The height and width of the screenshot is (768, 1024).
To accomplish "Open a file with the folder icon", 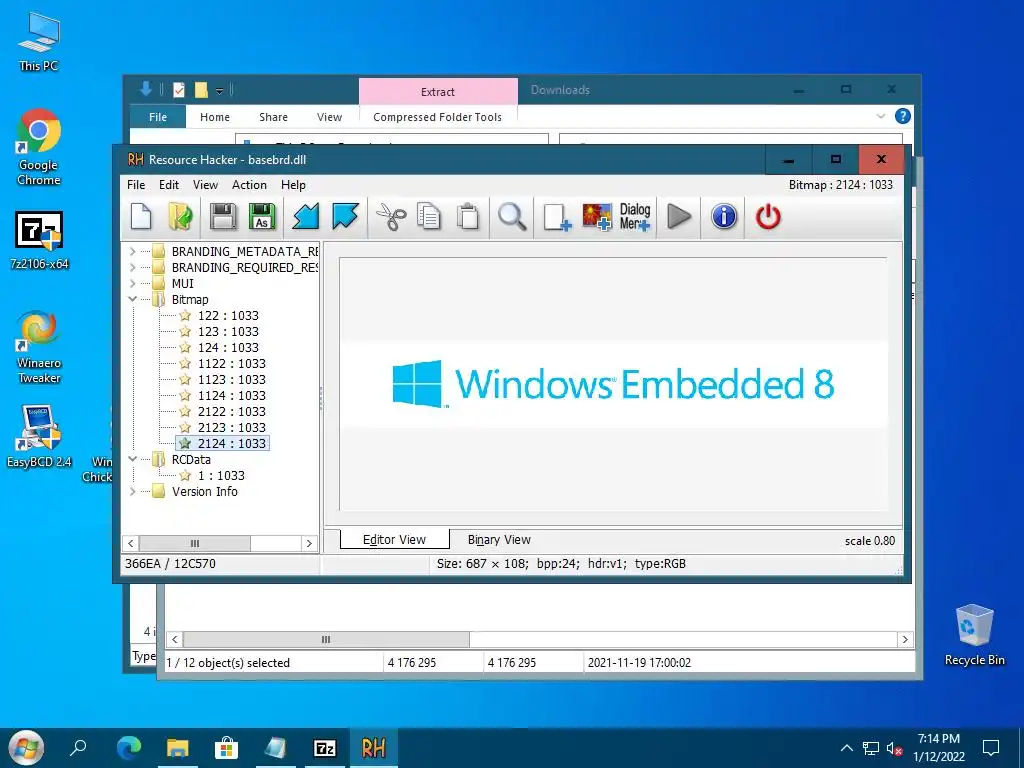I will (x=180, y=217).
